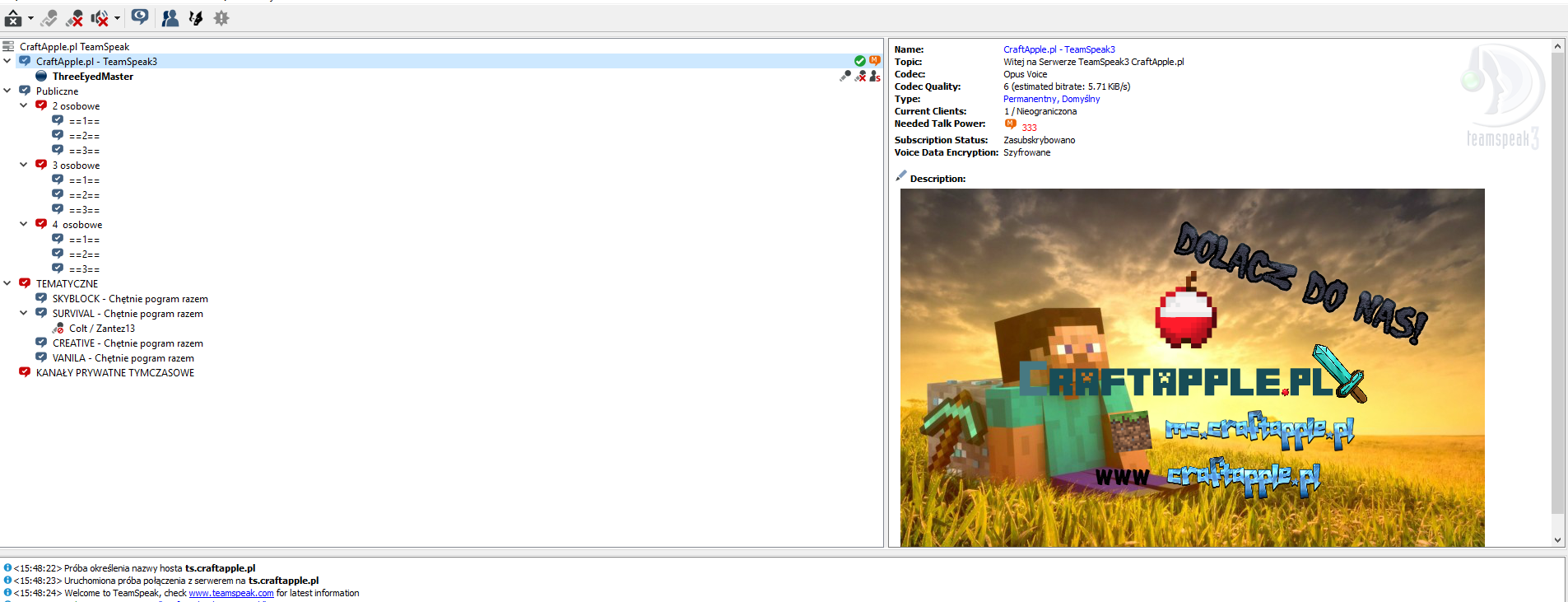Image resolution: width=1568 pixels, height=602 pixels.
Task: Select the SKYBLOCK channel
Action: click(x=129, y=299)
